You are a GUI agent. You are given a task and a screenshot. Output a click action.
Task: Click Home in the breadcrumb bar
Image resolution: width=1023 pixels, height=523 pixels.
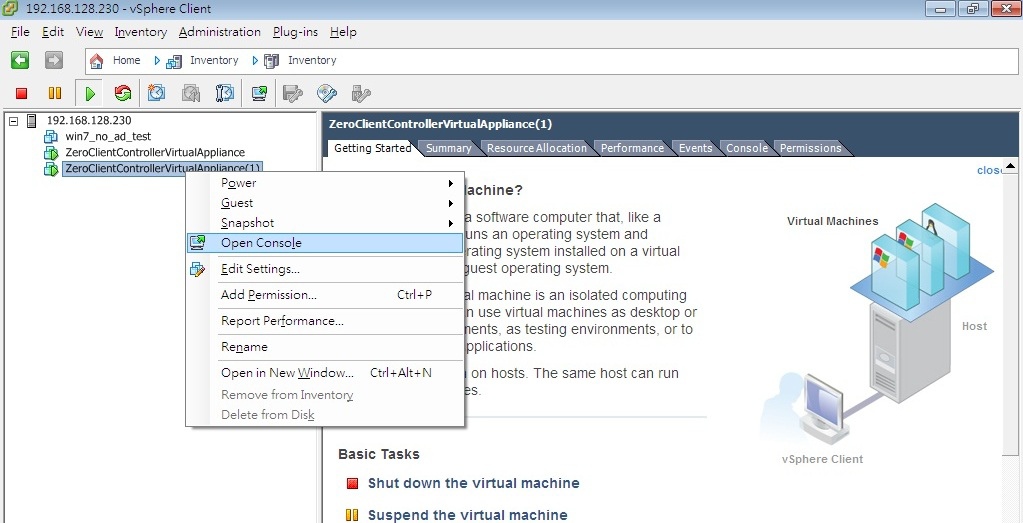[x=127, y=61]
